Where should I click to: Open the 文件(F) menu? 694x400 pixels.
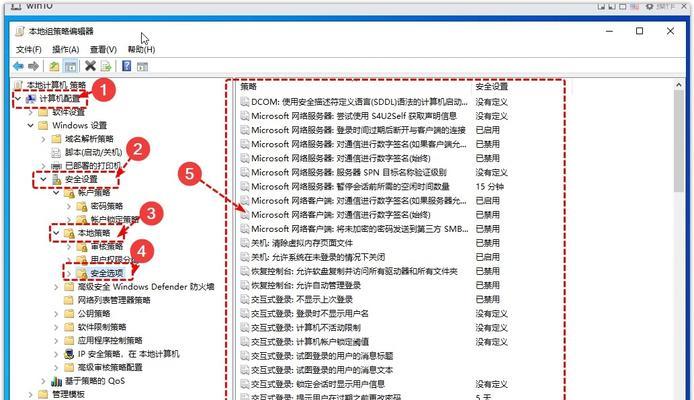pyautogui.click(x=29, y=49)
